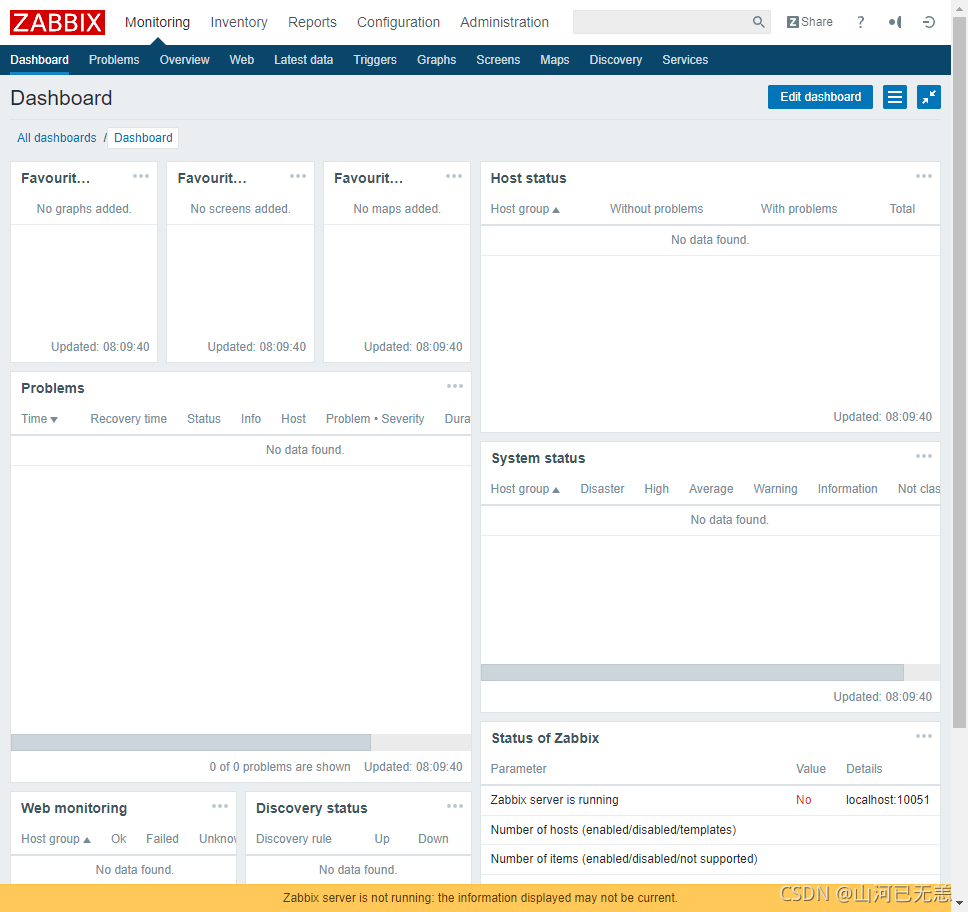Click the Problems widget horizontal scrollbar
This screenshot has height=912, width=968.
coord(191,742)
